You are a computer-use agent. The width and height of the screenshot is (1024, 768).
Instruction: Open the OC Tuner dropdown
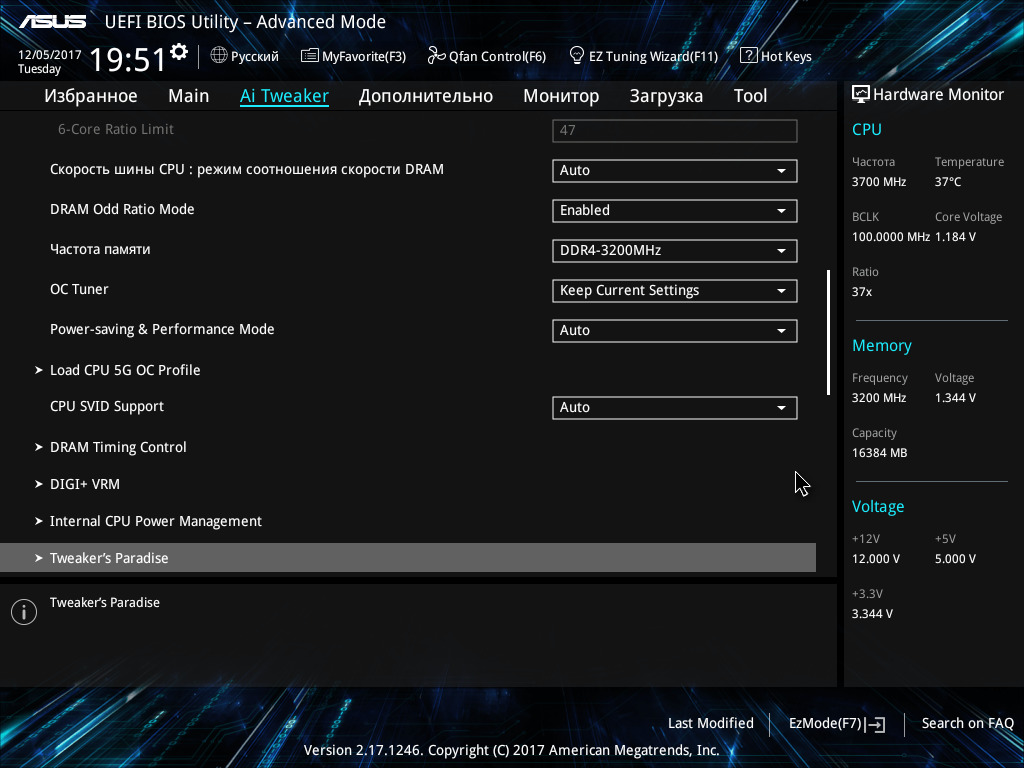tap(675, 291)
